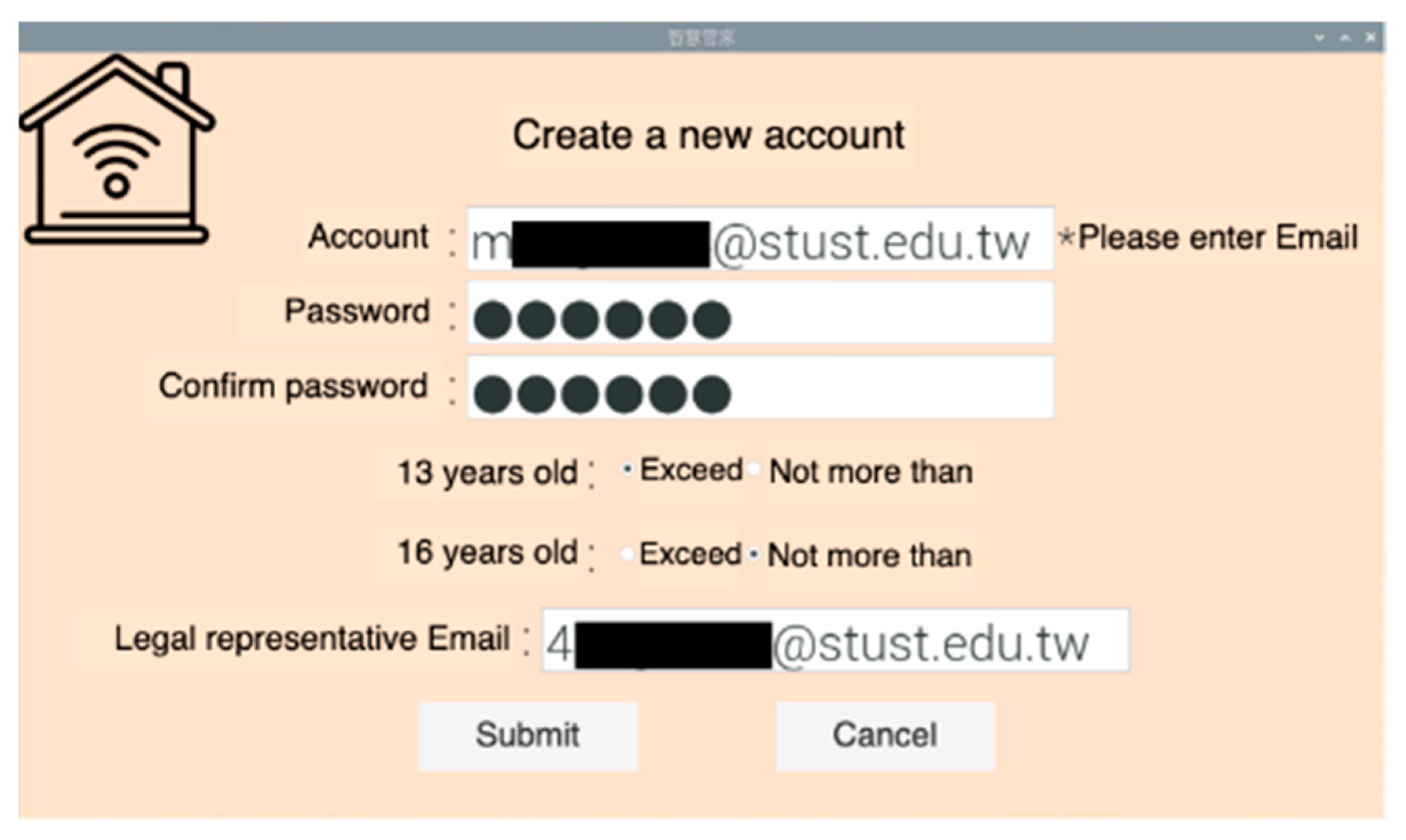Click the window title bar text
This screenshot has height=840, width=1406.
tap(701, 38)
